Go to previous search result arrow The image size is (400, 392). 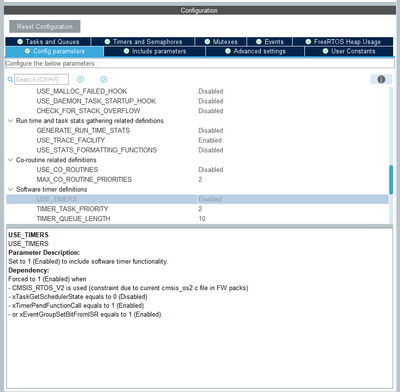point(80,79)
